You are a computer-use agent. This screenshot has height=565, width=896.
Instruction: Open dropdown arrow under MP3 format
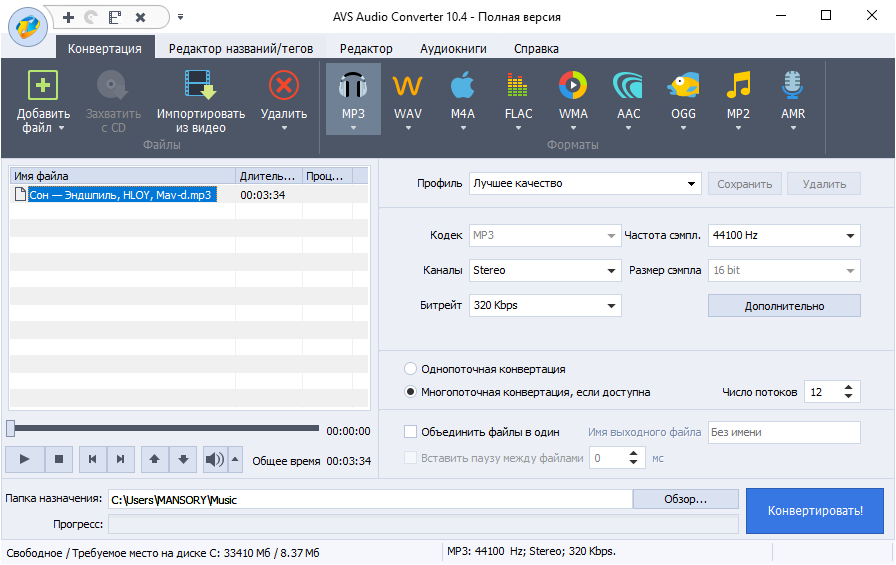pyautogui.click(x=353, y=129)
